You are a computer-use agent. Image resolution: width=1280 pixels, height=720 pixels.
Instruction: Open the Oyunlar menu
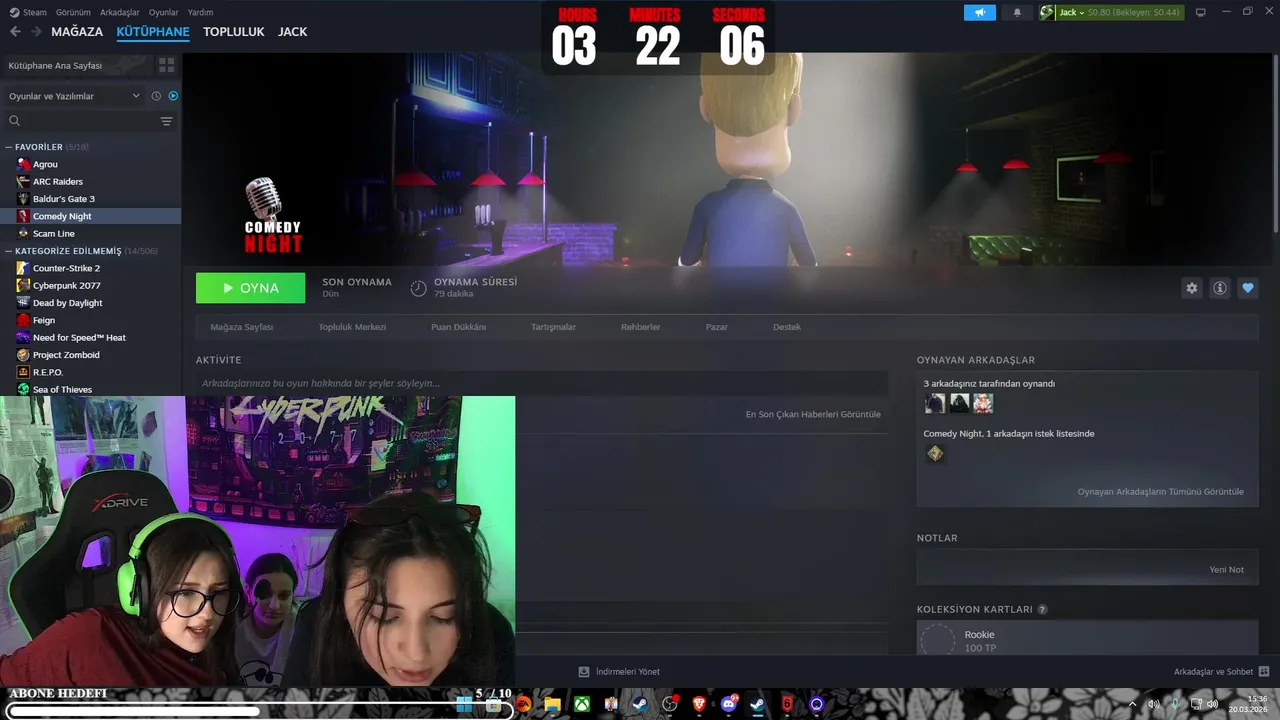(163, 12)
